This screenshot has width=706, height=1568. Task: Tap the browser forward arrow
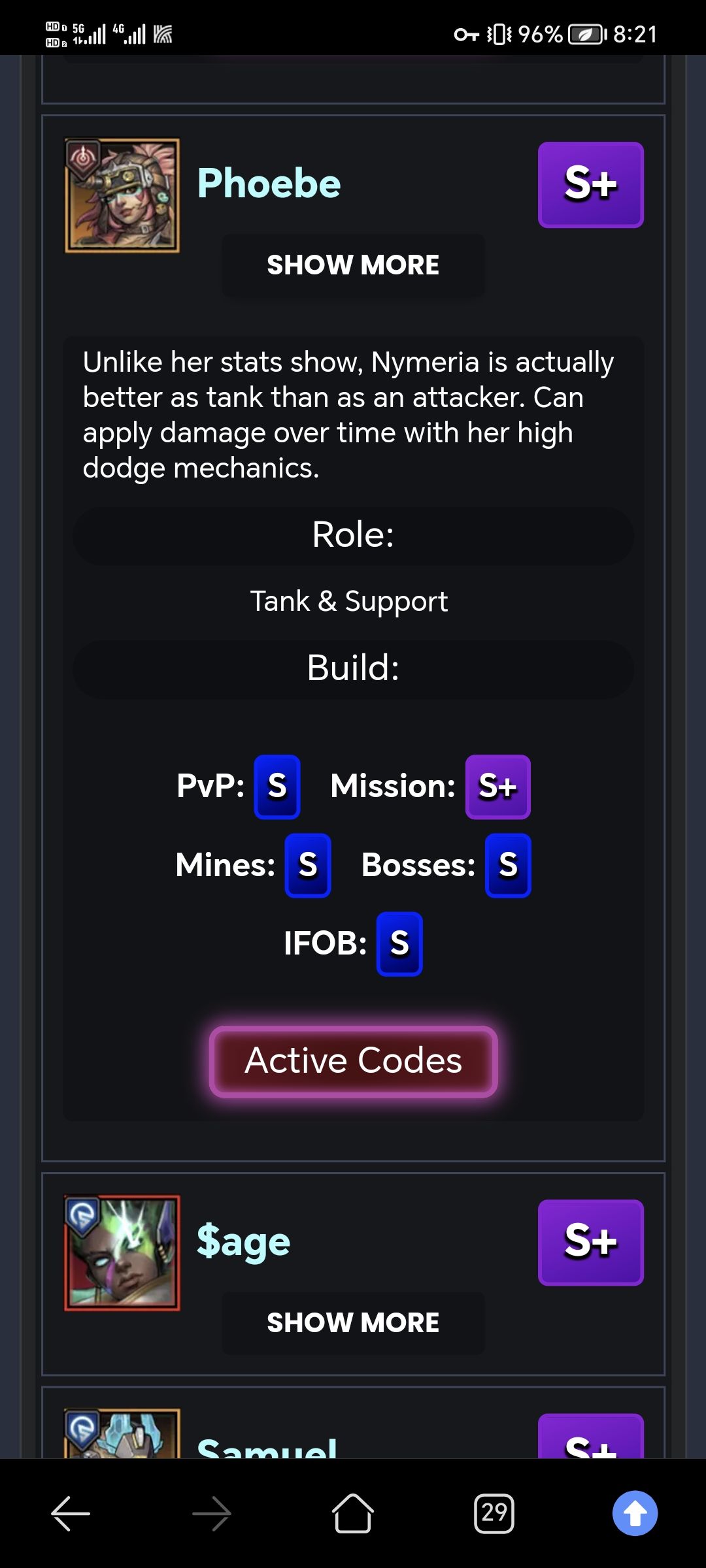[x=212, y=1513]
